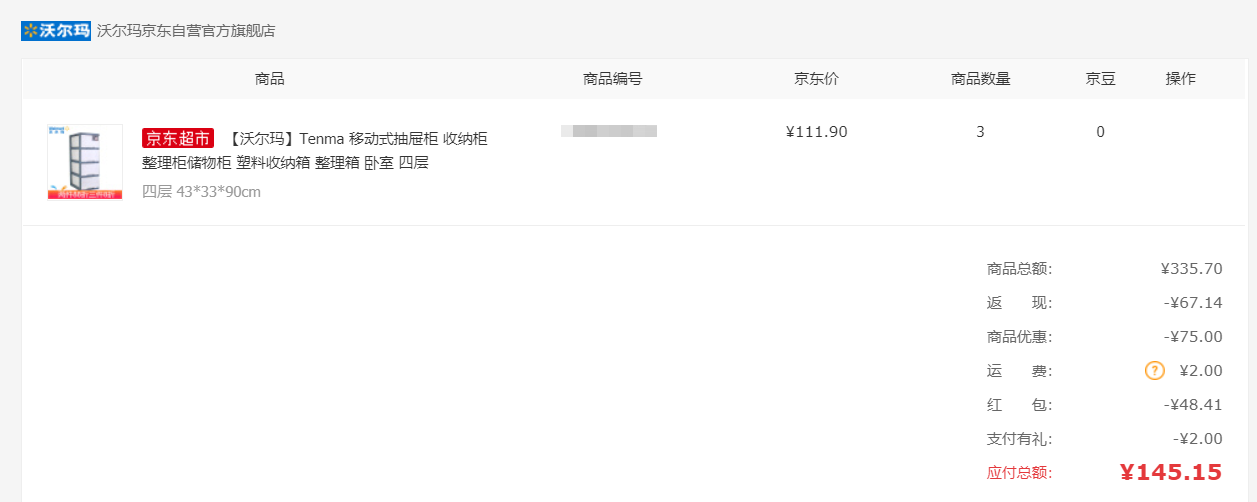Viewport: 1257px width, 502px height.
Task: Click the orange shipping fee question mark icon
Action: pos(1155,371)
